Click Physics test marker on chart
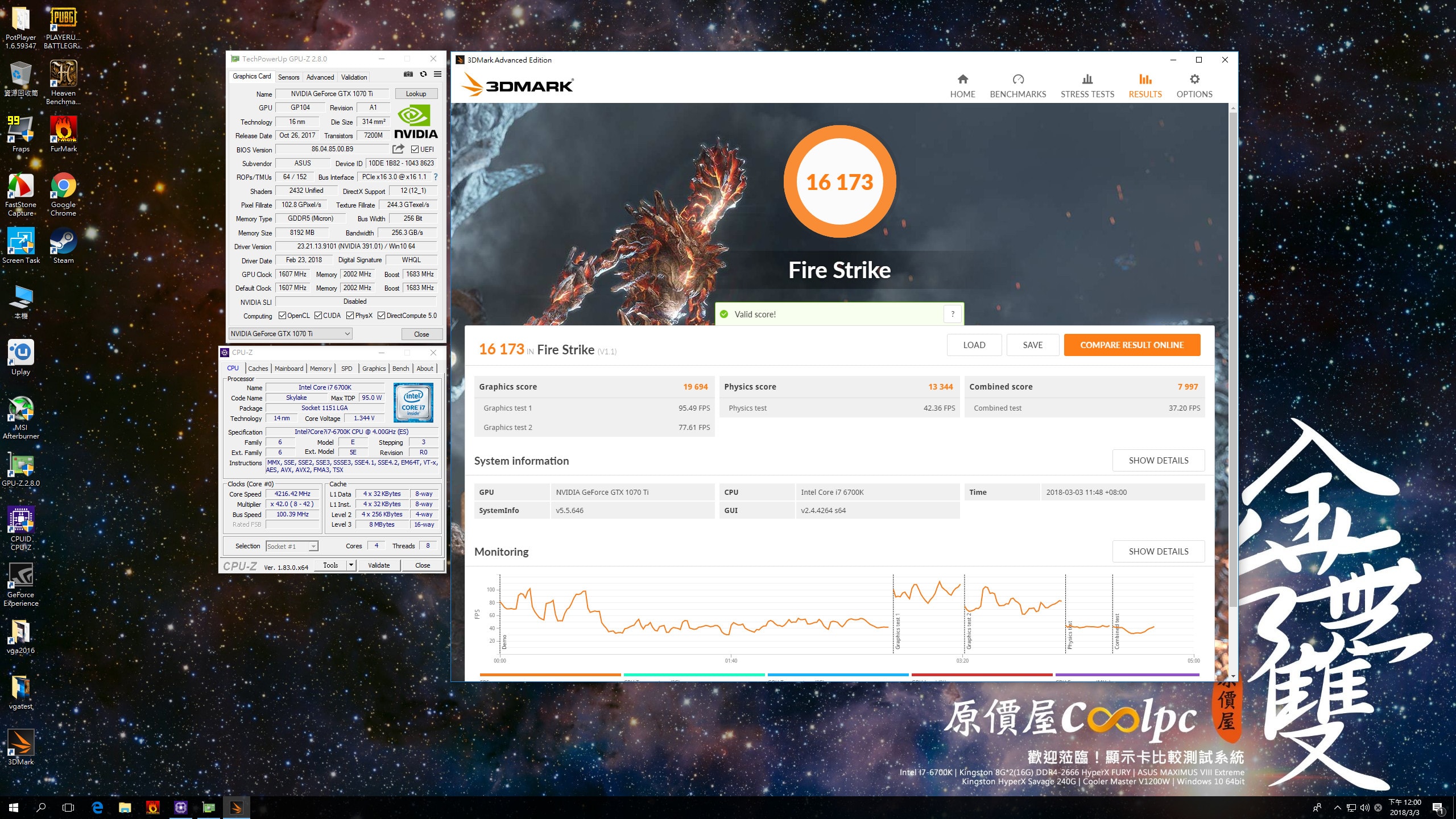This screenshot has width=1456, height=819. tap(1070, 635)
